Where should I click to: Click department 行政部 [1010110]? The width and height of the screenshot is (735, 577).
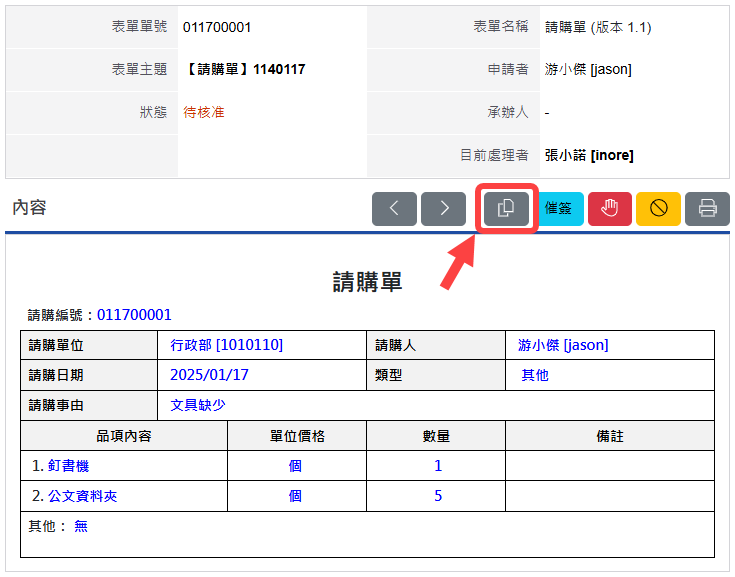tap(226, 345)
